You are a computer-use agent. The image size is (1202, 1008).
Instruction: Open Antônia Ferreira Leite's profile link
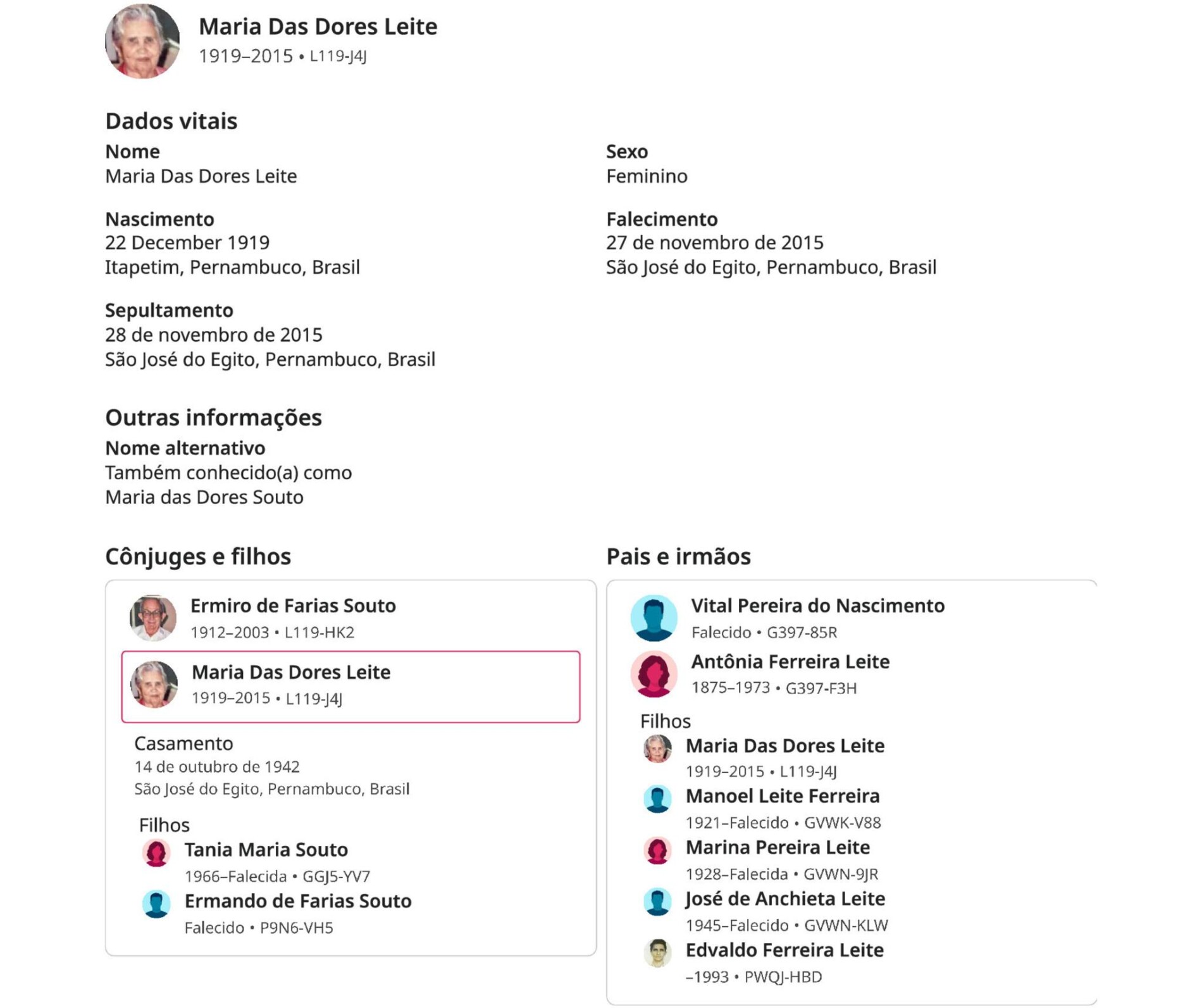point(790,661)
